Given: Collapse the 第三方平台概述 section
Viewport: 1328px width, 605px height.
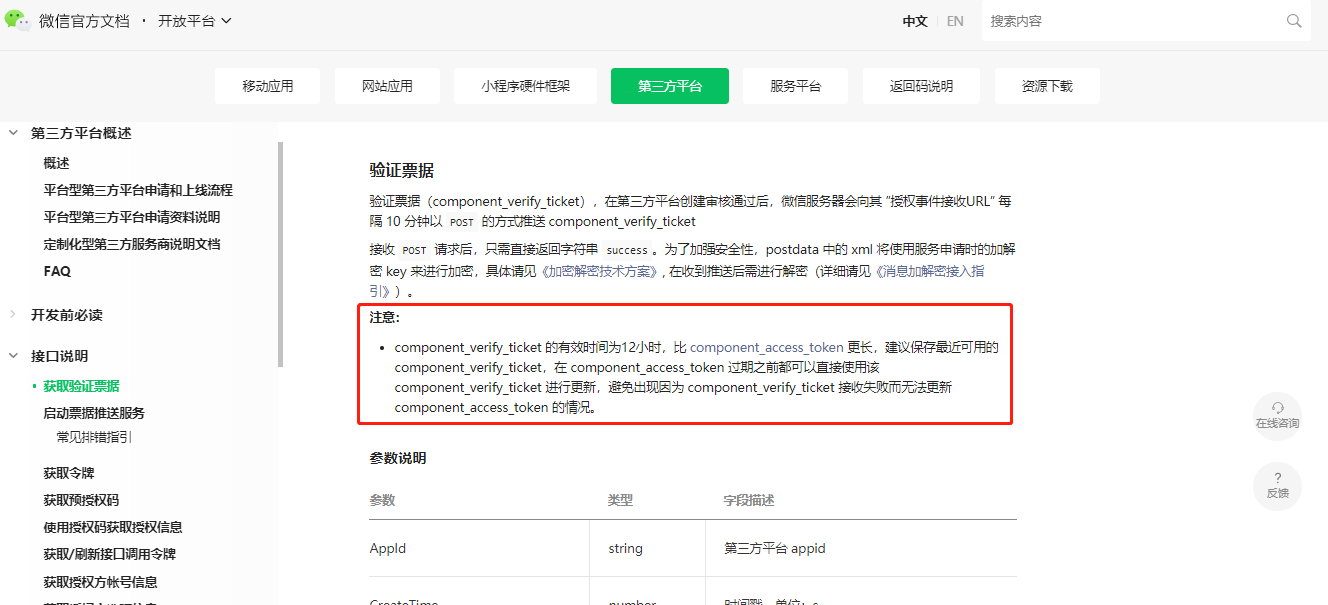Looking at the screenshot, I should [x=13, y=133].
